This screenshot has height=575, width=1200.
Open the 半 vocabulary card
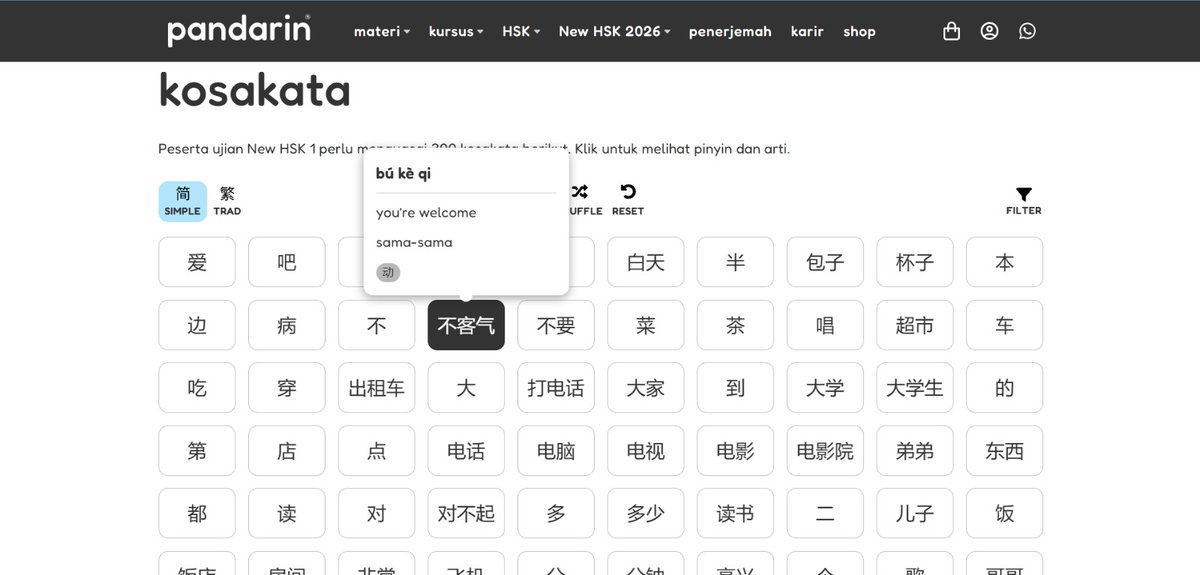735,262
